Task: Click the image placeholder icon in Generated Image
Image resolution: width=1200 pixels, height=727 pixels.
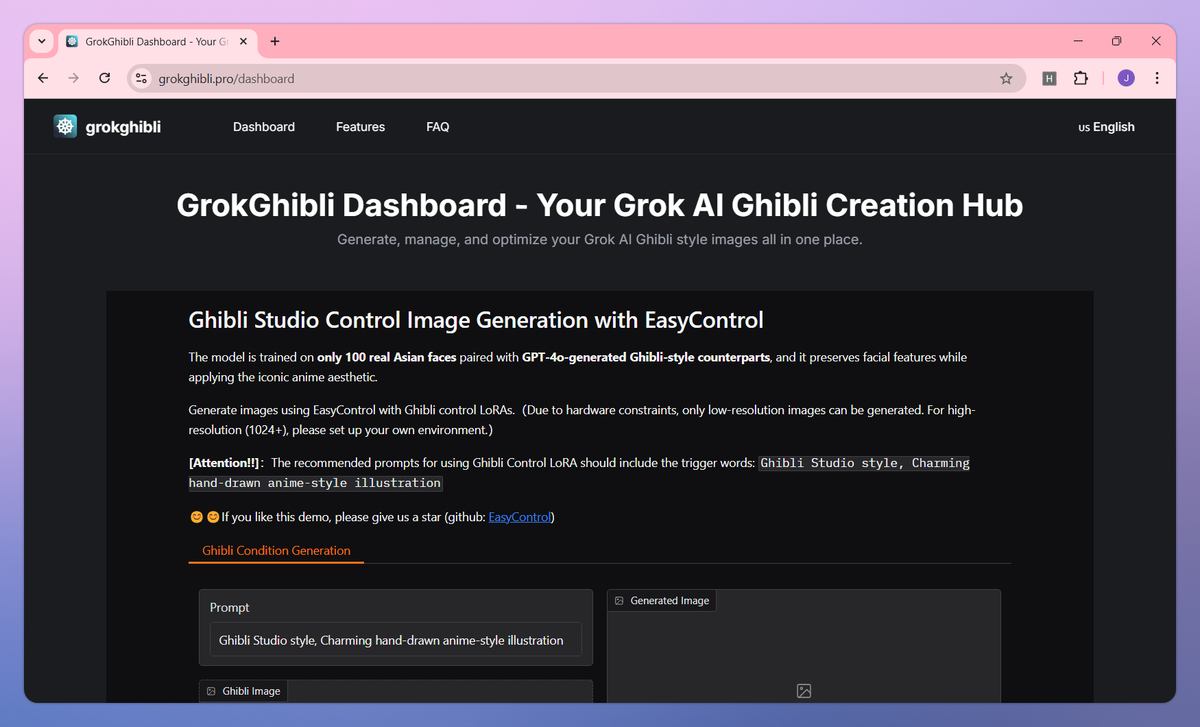Action: [x=804, y=691]
